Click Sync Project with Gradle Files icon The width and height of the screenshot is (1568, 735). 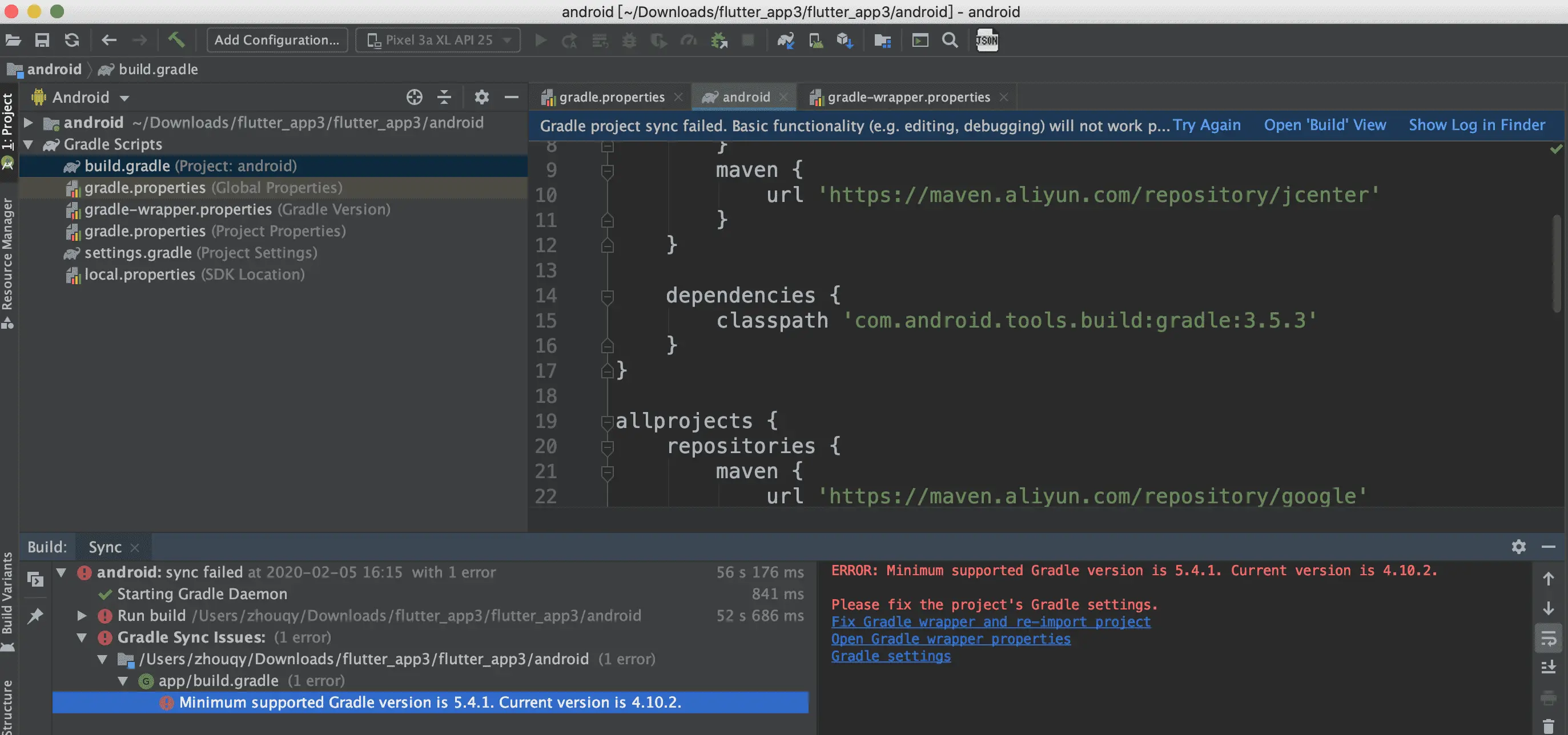click(785, 40)
